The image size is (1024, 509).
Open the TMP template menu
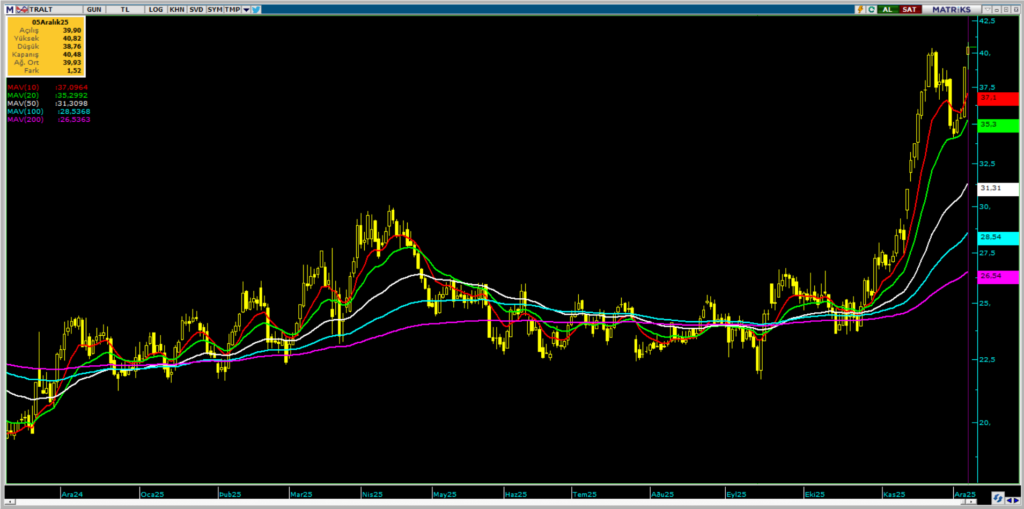[231, 8]
